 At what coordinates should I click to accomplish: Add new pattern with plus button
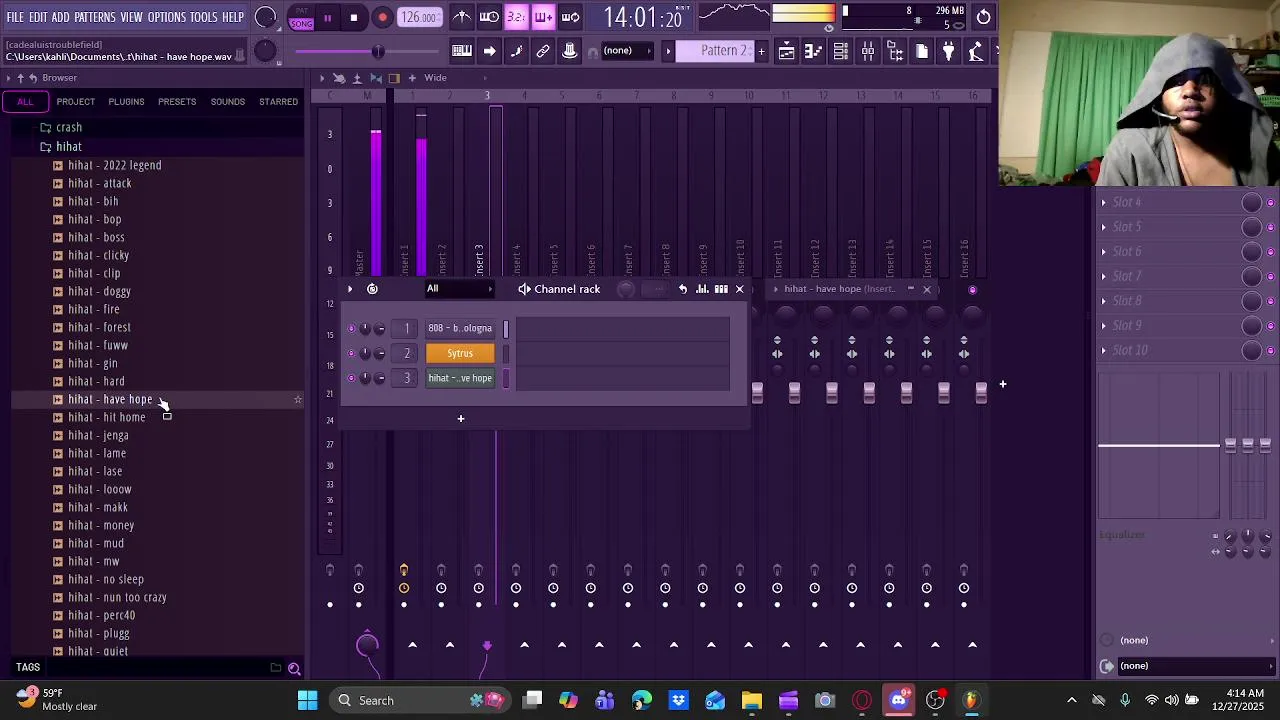click(761, 51)
